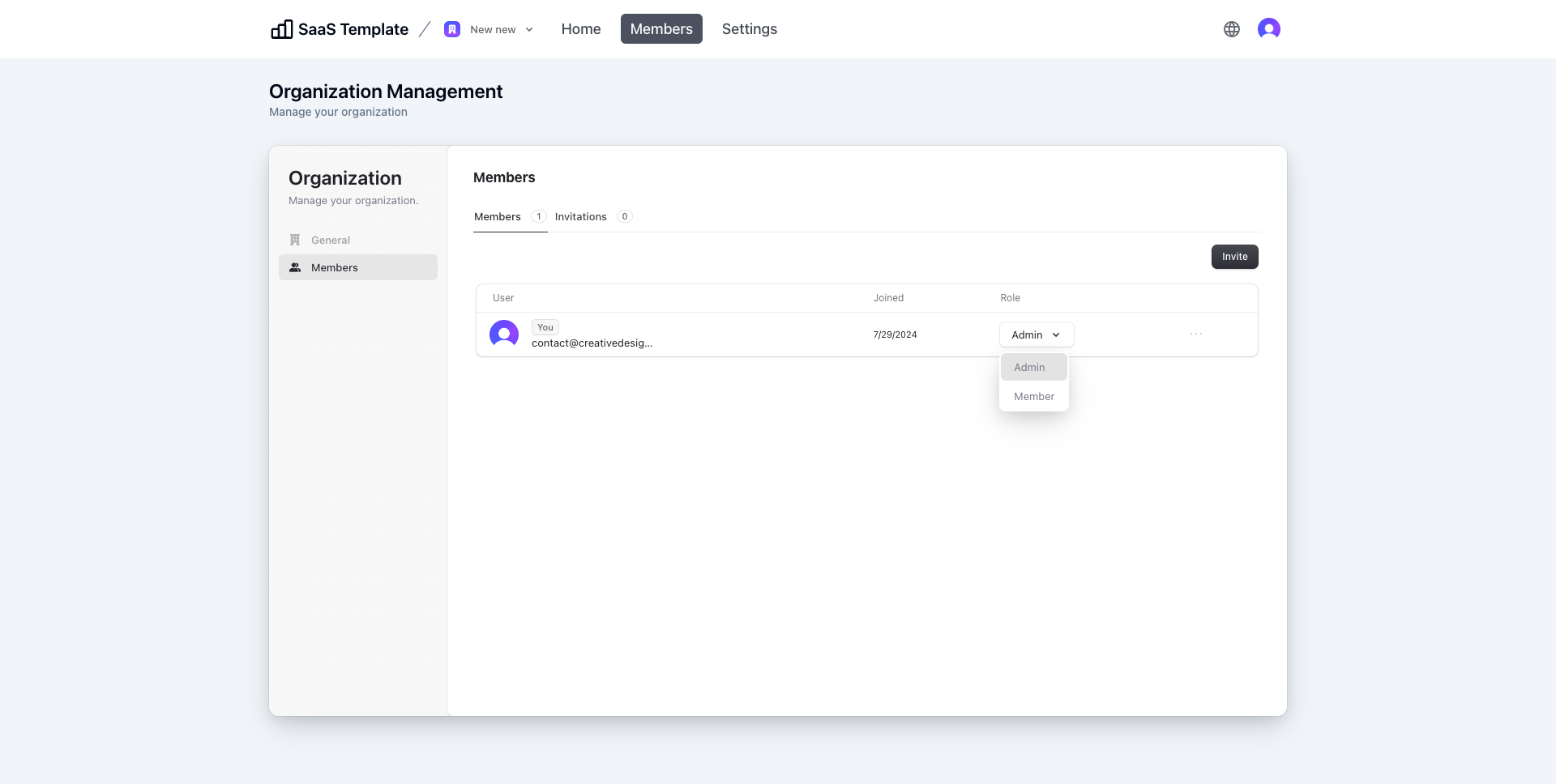Click the SaaS Template logo icon
This screenshot has width=1556, height=784.
point(280,28)
